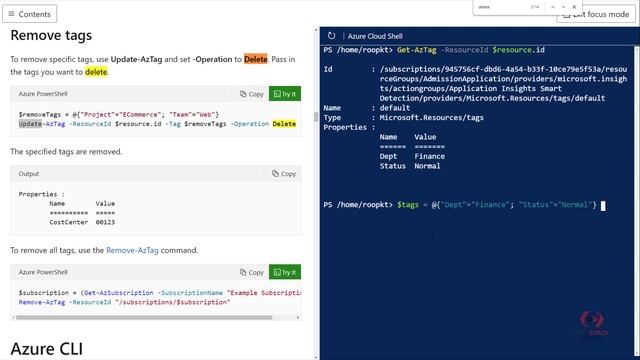
Task: Click the Cloud Shell vertical scrollbar
Action: (637, 202)
